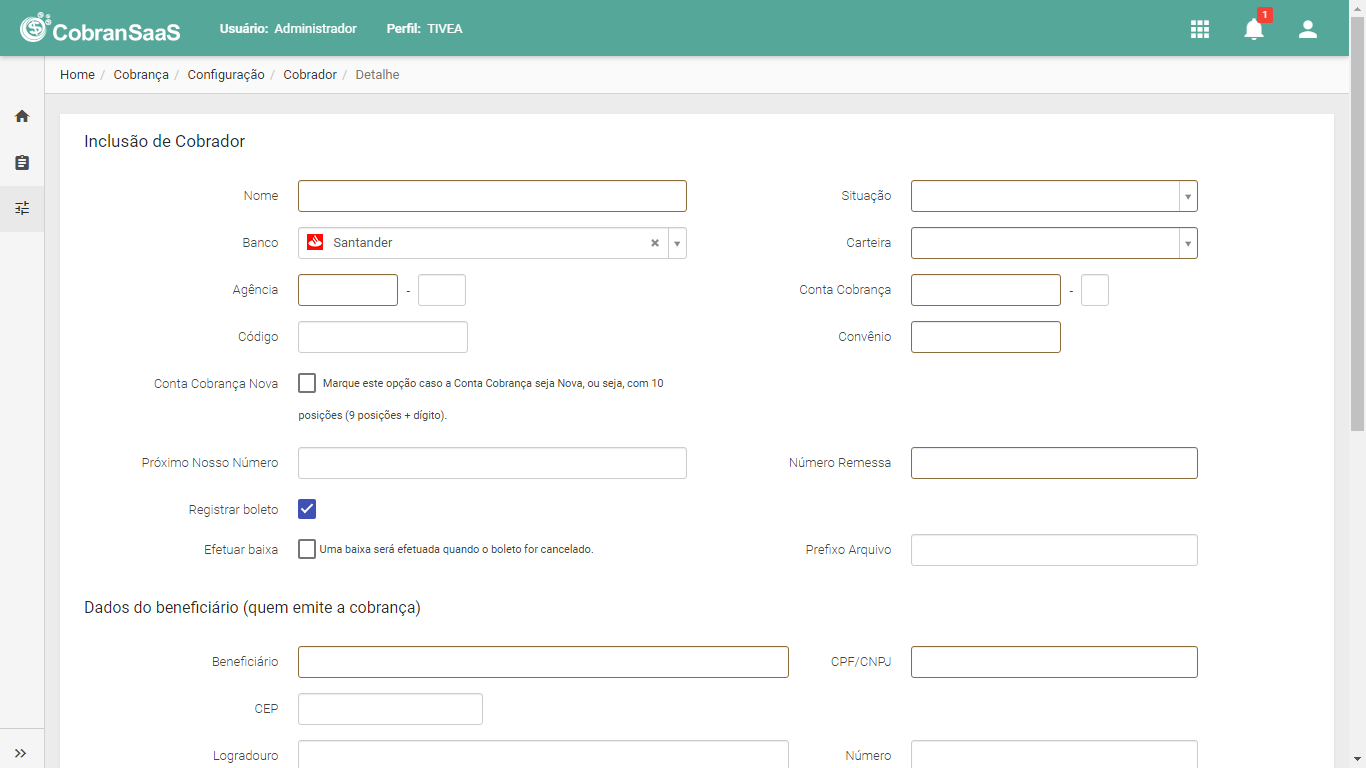
Task: Focus the Prefixo Arquivo field
Action: (1054, 550)
